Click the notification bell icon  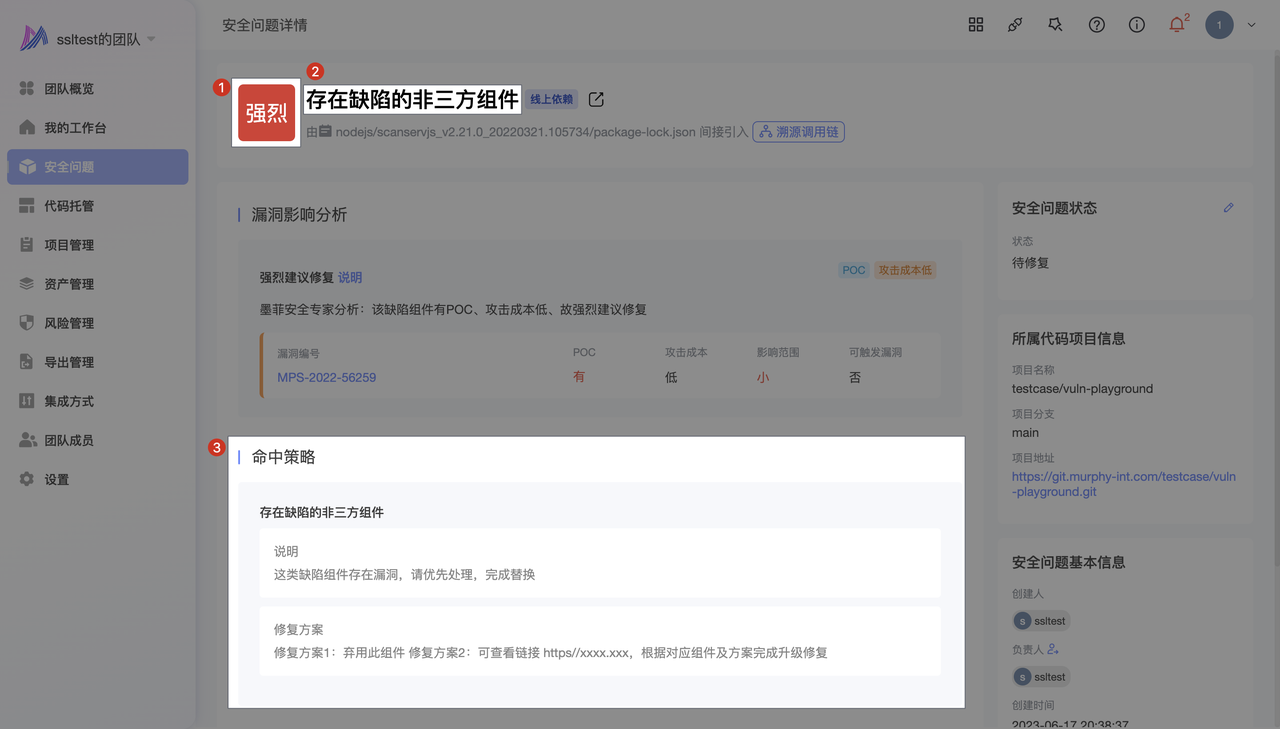coord(1176,25)
